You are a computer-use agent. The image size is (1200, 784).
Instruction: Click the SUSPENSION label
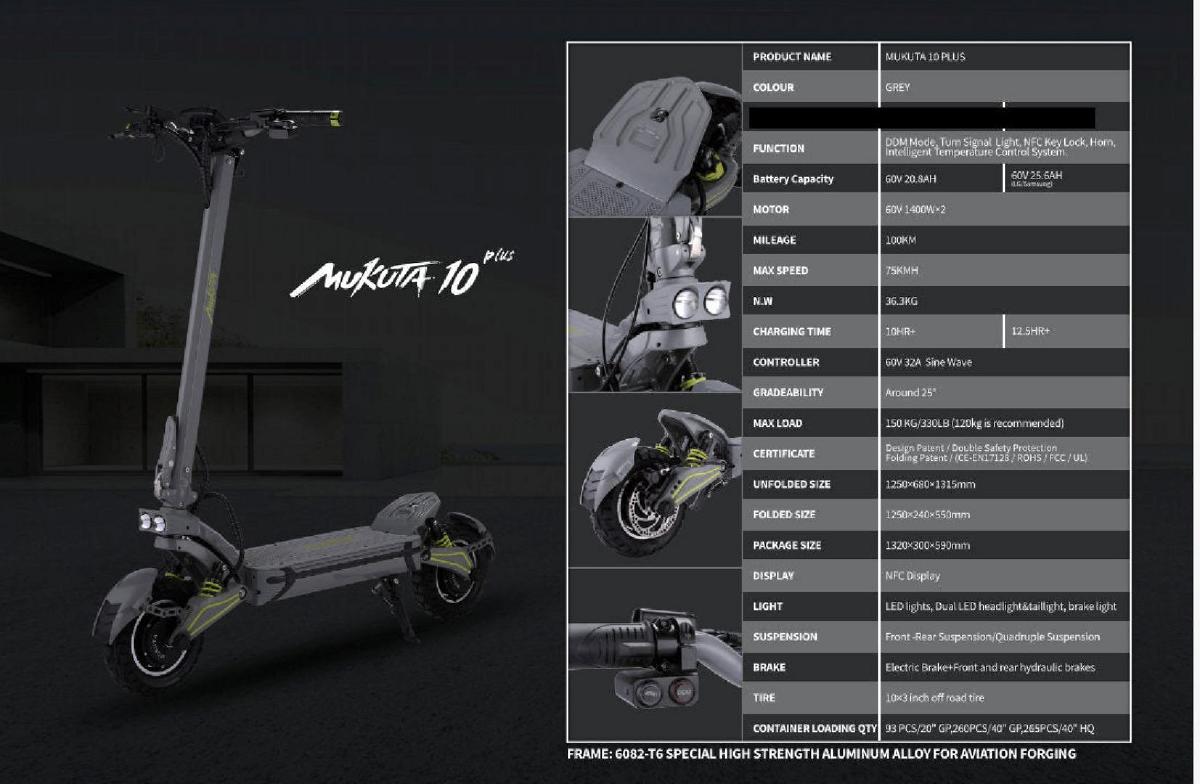point(785,636)
